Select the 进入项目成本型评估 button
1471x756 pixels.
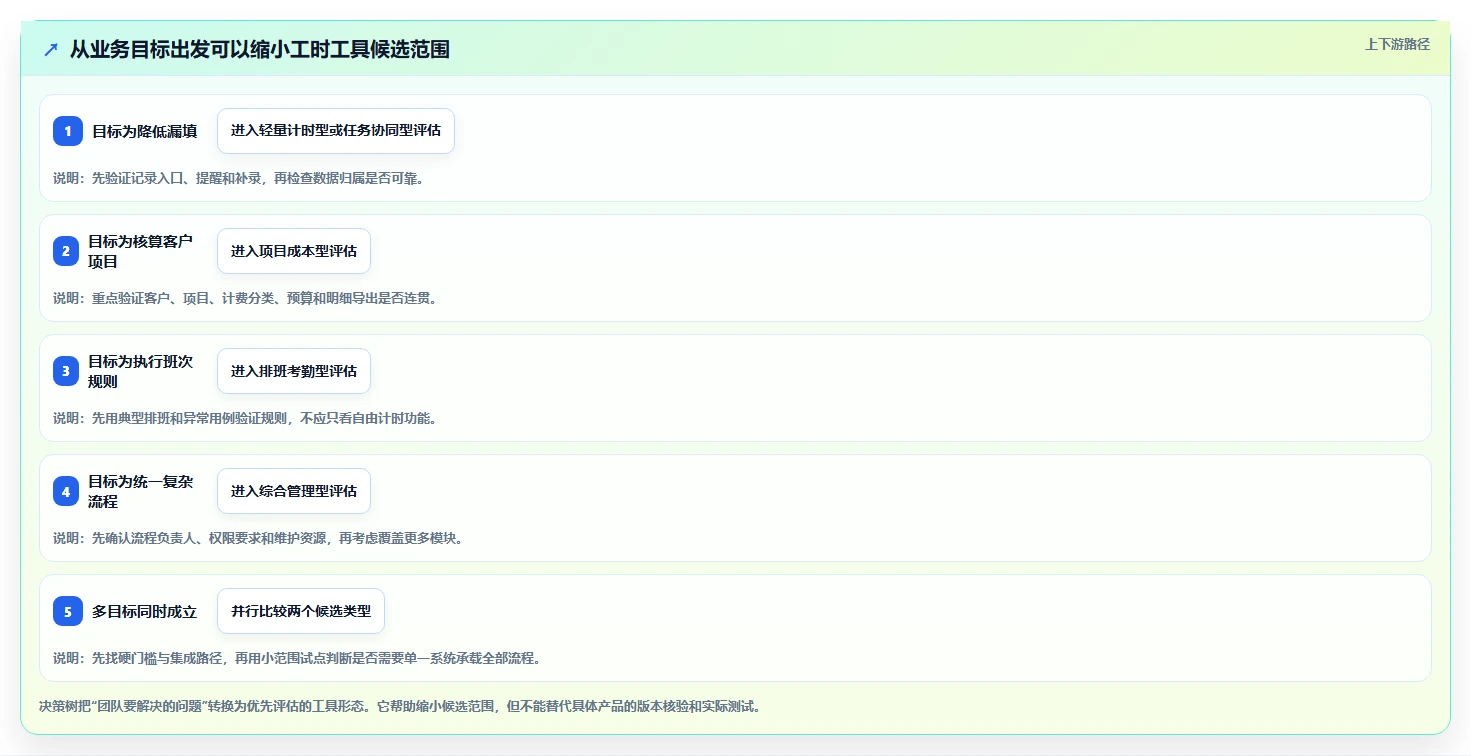pos(294,251)
